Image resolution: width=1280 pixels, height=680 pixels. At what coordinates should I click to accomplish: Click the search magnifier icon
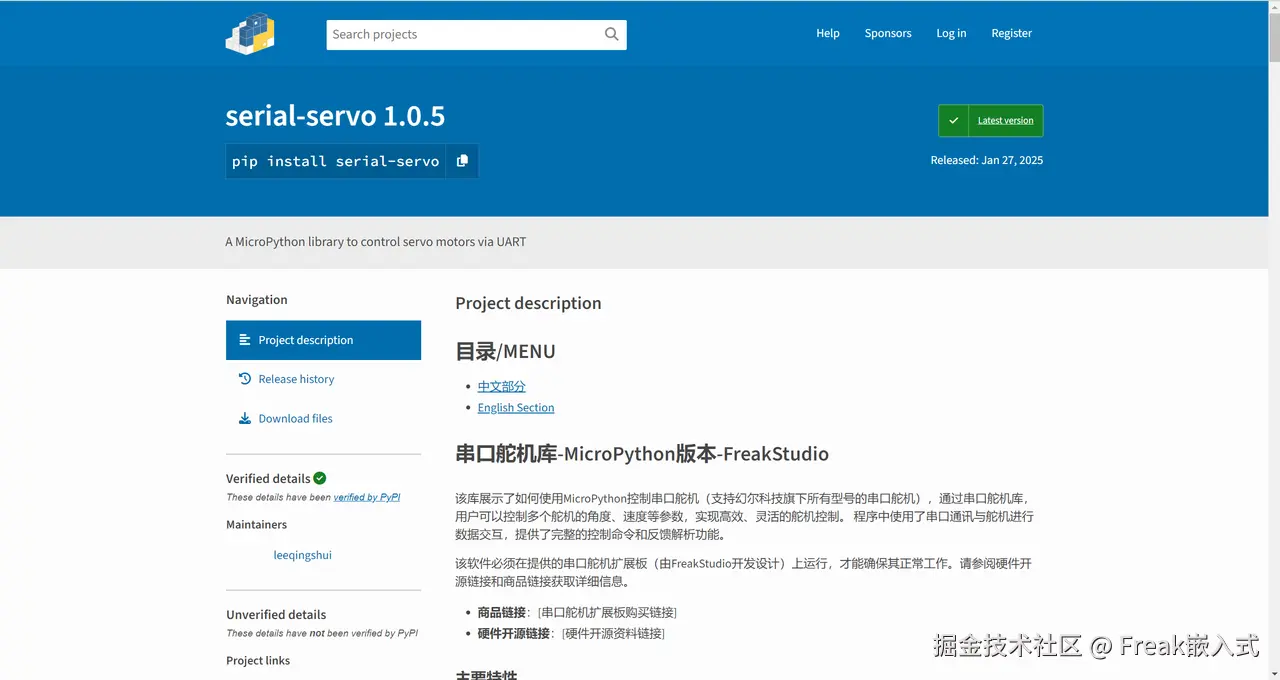point(612,34)
